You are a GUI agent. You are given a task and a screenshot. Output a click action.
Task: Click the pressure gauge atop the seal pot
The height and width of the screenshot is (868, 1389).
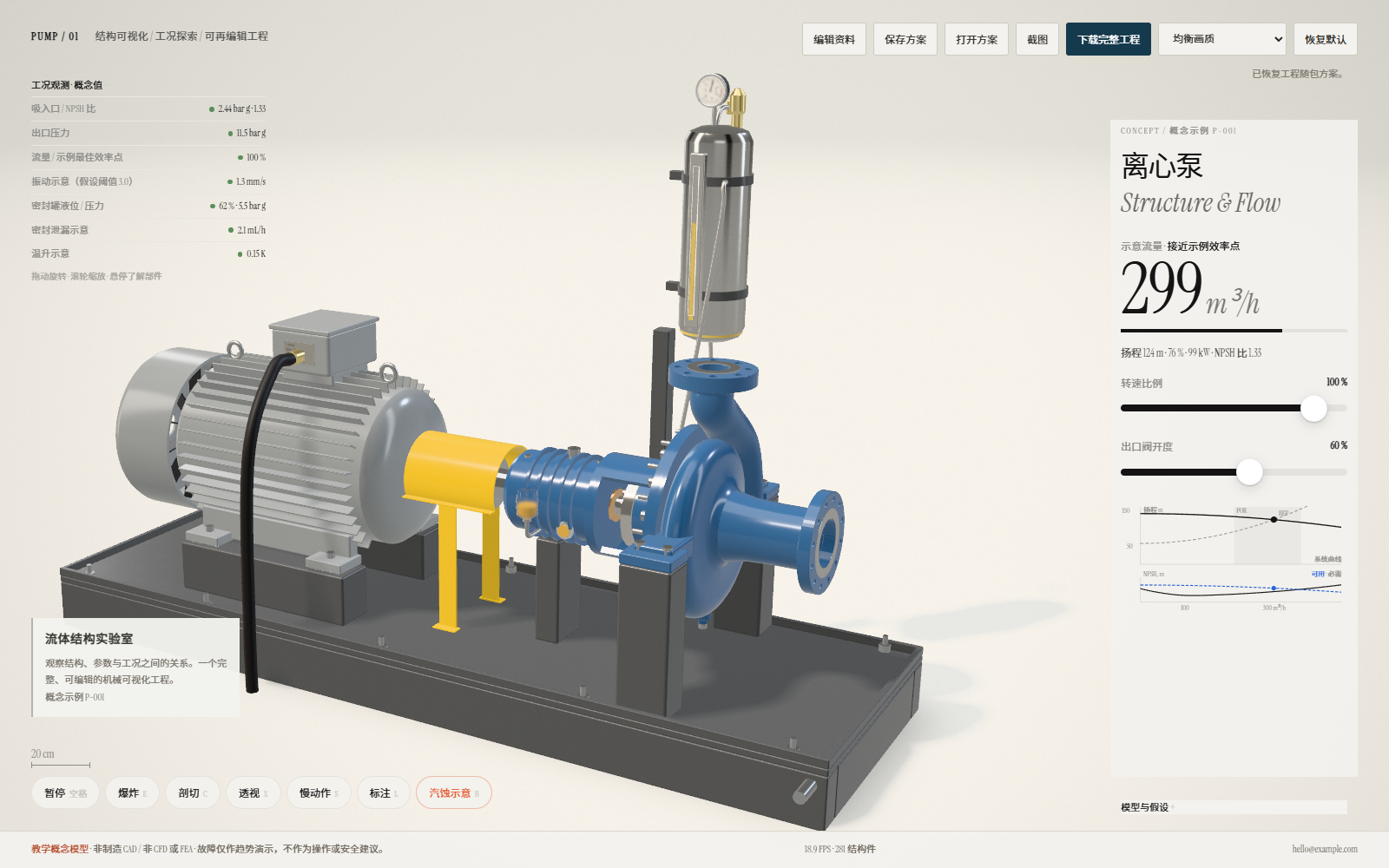tap(712, 89)
